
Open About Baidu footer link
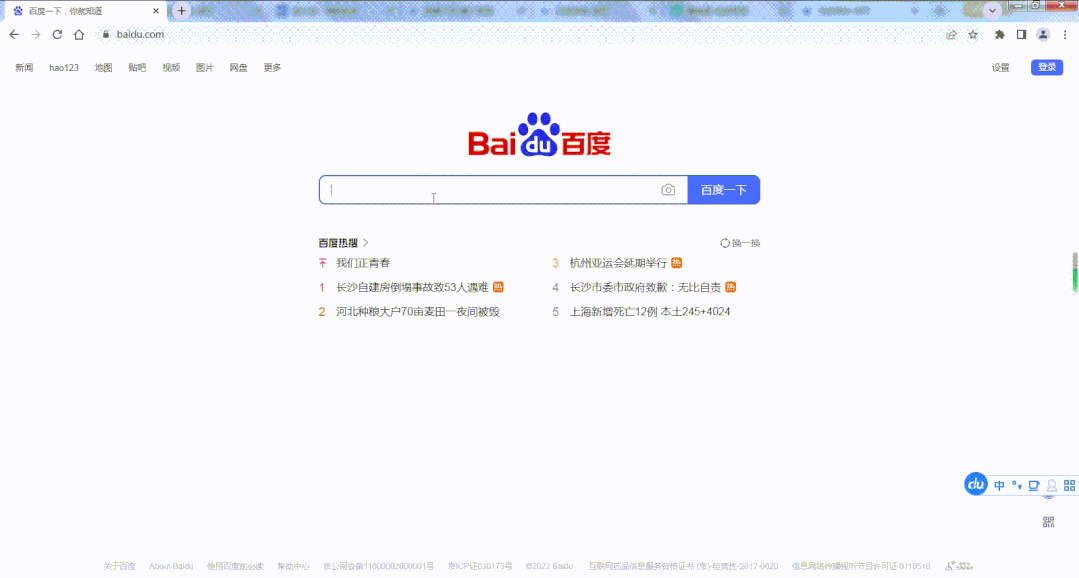tap(171, 566)
